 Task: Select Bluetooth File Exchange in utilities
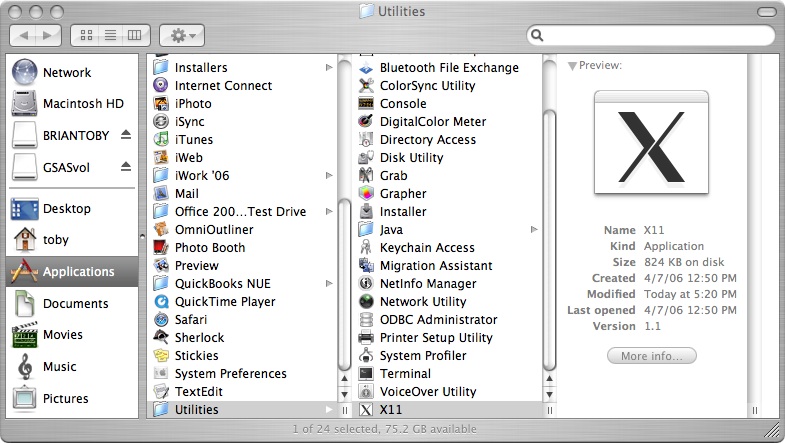coord(449,68)
